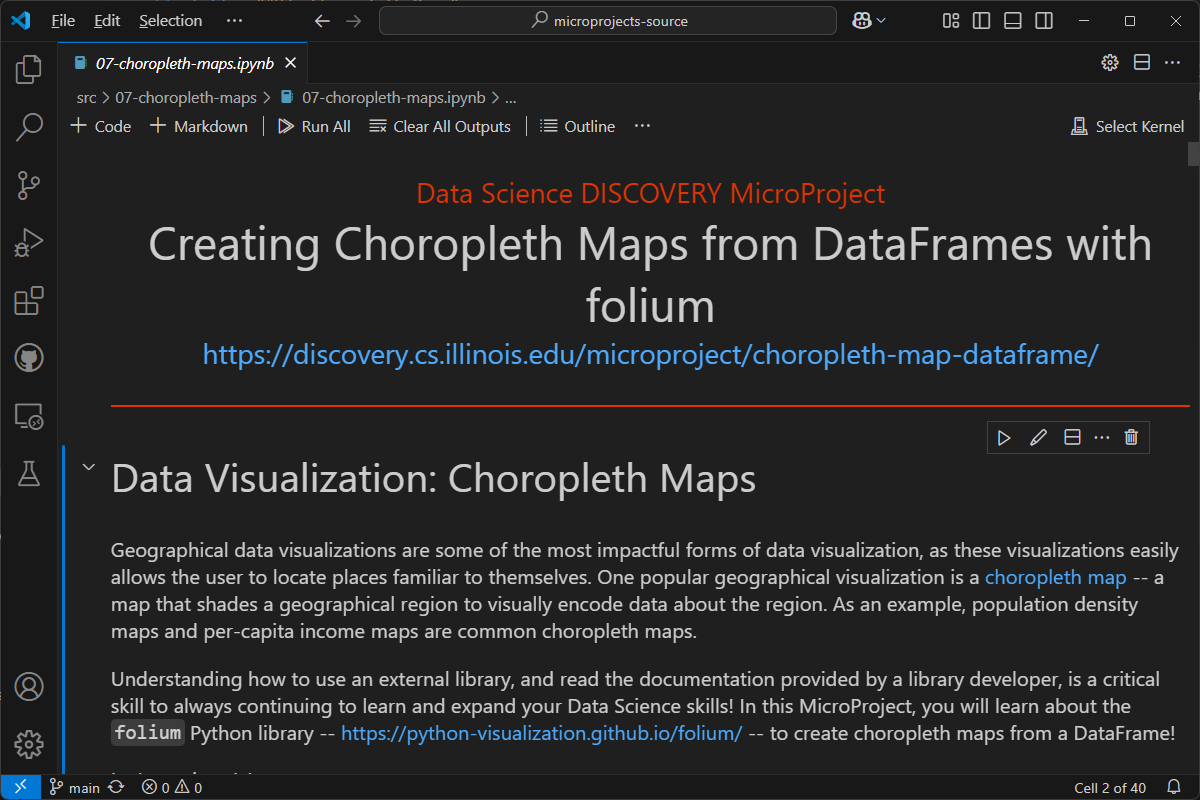Run the current cell with play icon

pos(1004,437)
